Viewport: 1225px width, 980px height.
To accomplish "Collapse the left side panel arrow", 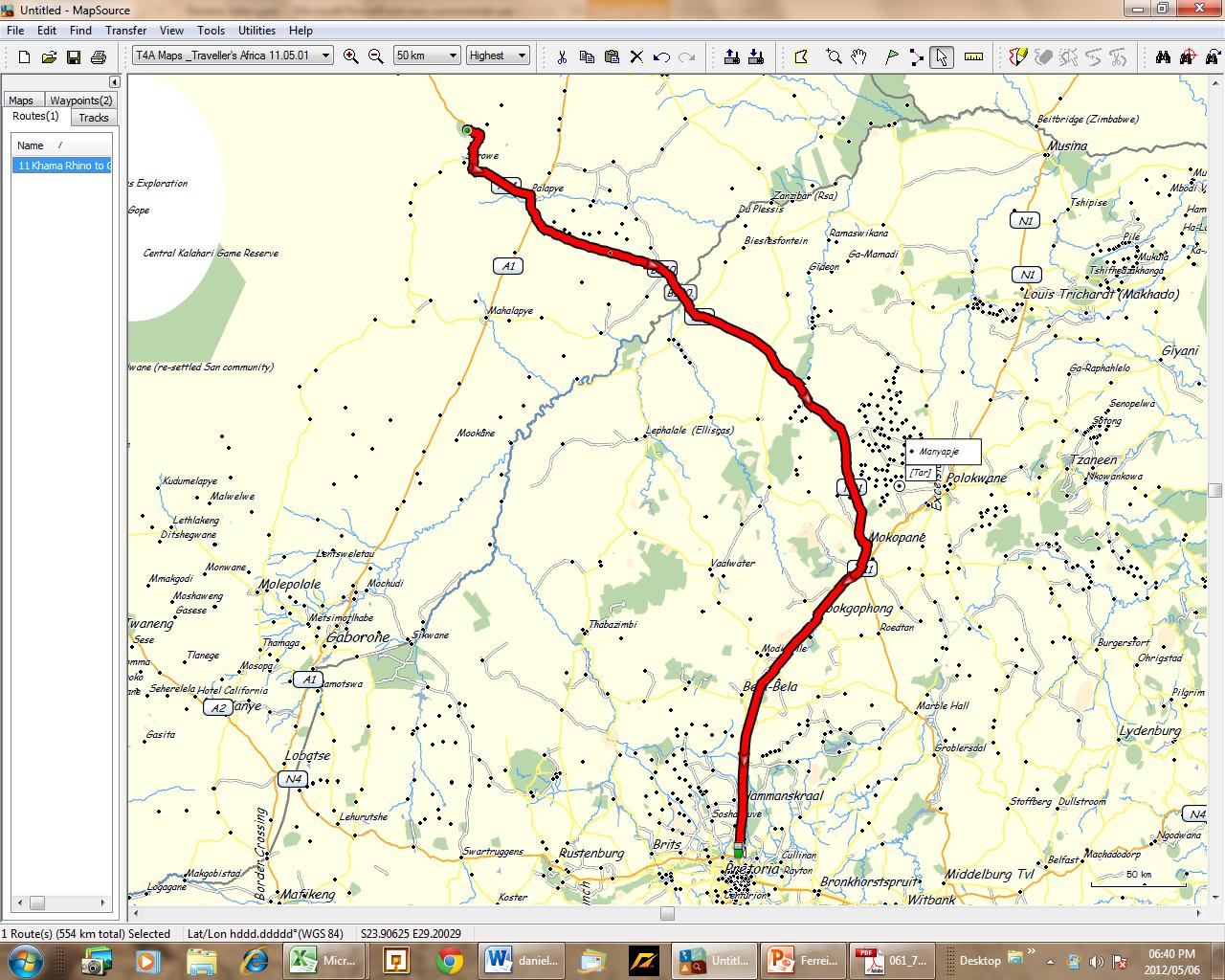I will pyautogui.click(x=115, y=82).
